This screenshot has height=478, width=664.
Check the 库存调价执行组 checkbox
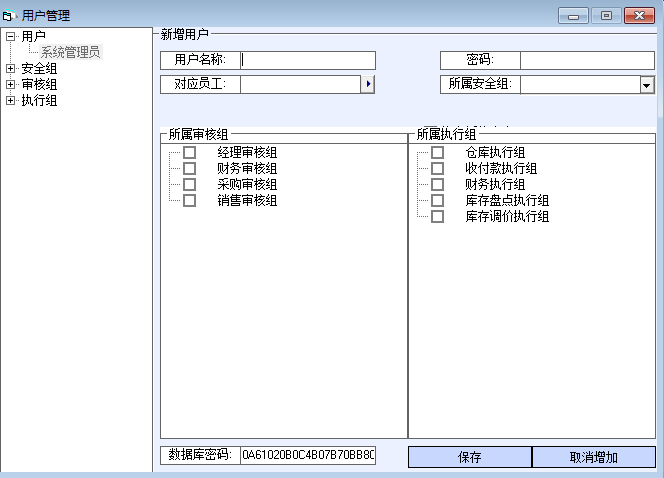[437, 217]
